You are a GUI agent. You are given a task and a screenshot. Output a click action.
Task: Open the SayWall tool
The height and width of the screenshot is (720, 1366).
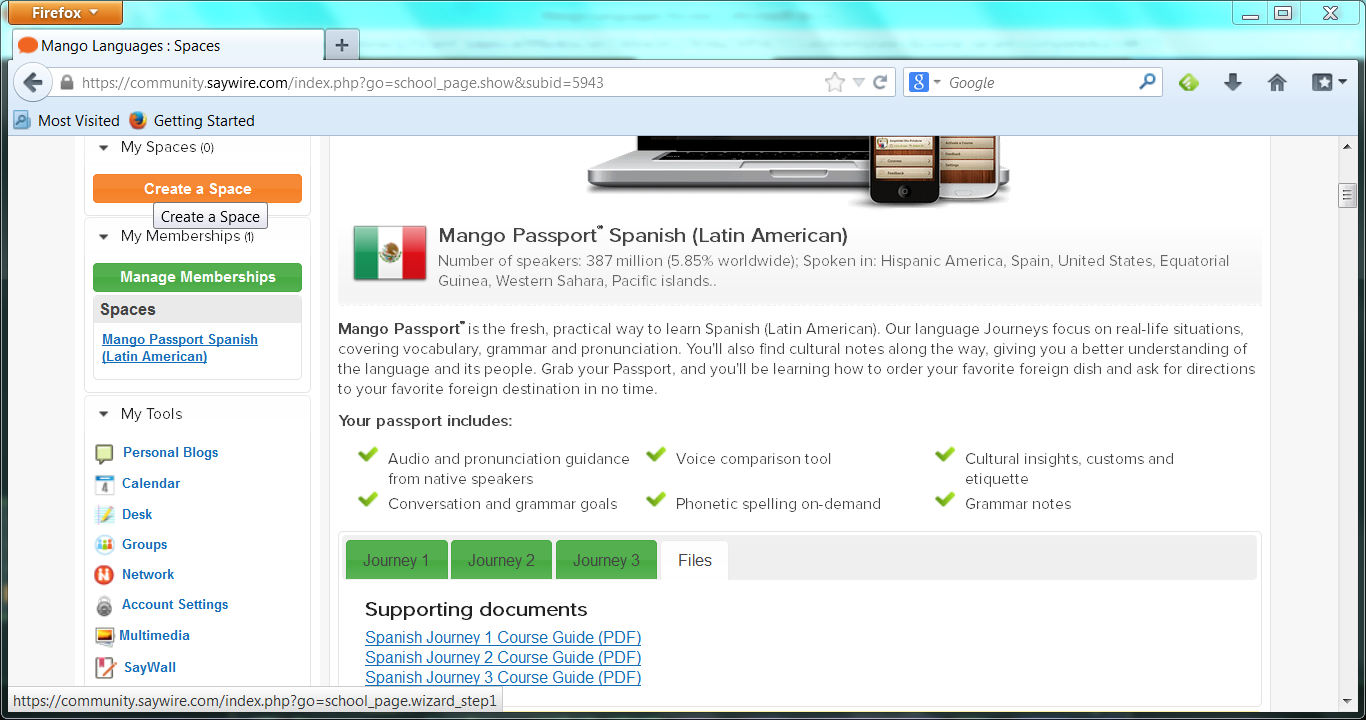coord(147,667)
